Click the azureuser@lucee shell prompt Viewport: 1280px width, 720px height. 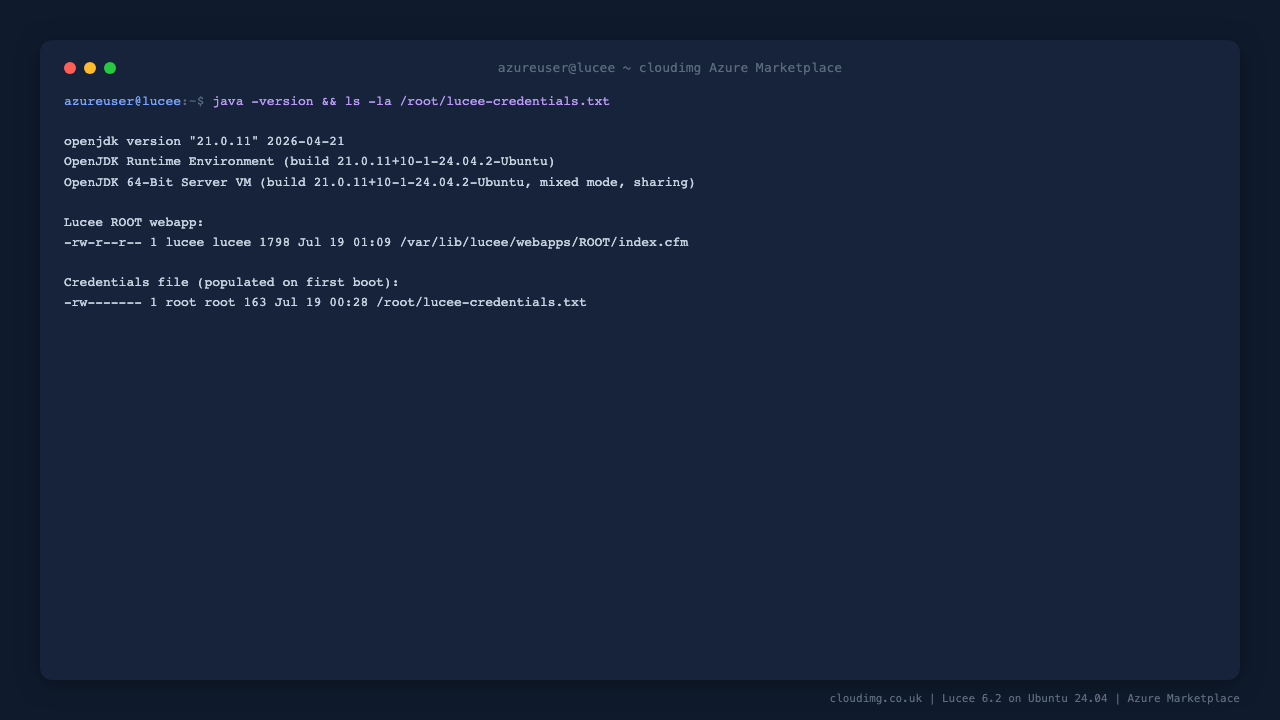point(134,102)
